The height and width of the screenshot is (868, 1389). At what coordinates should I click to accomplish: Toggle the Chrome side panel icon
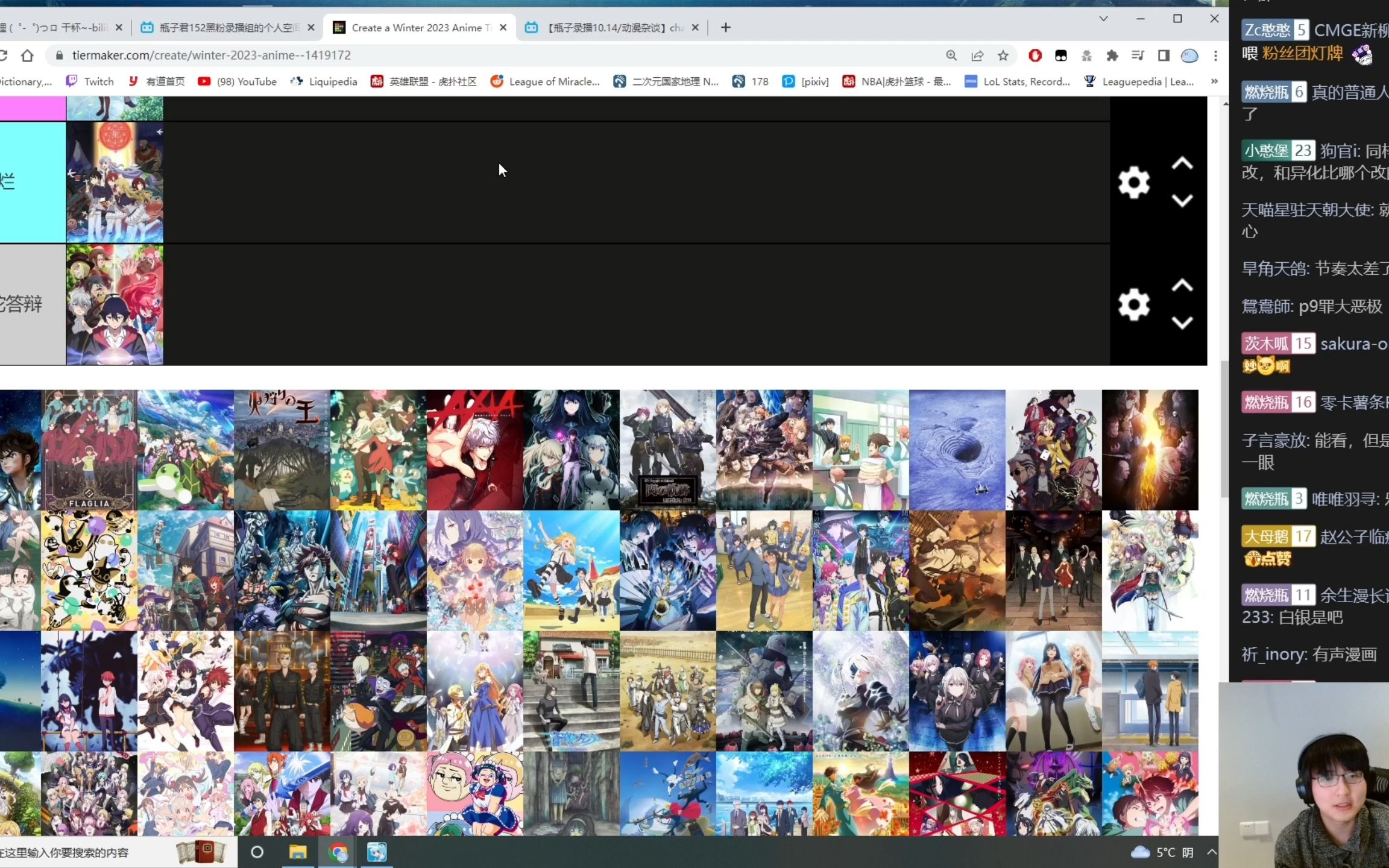click(x=1164, y=55)
